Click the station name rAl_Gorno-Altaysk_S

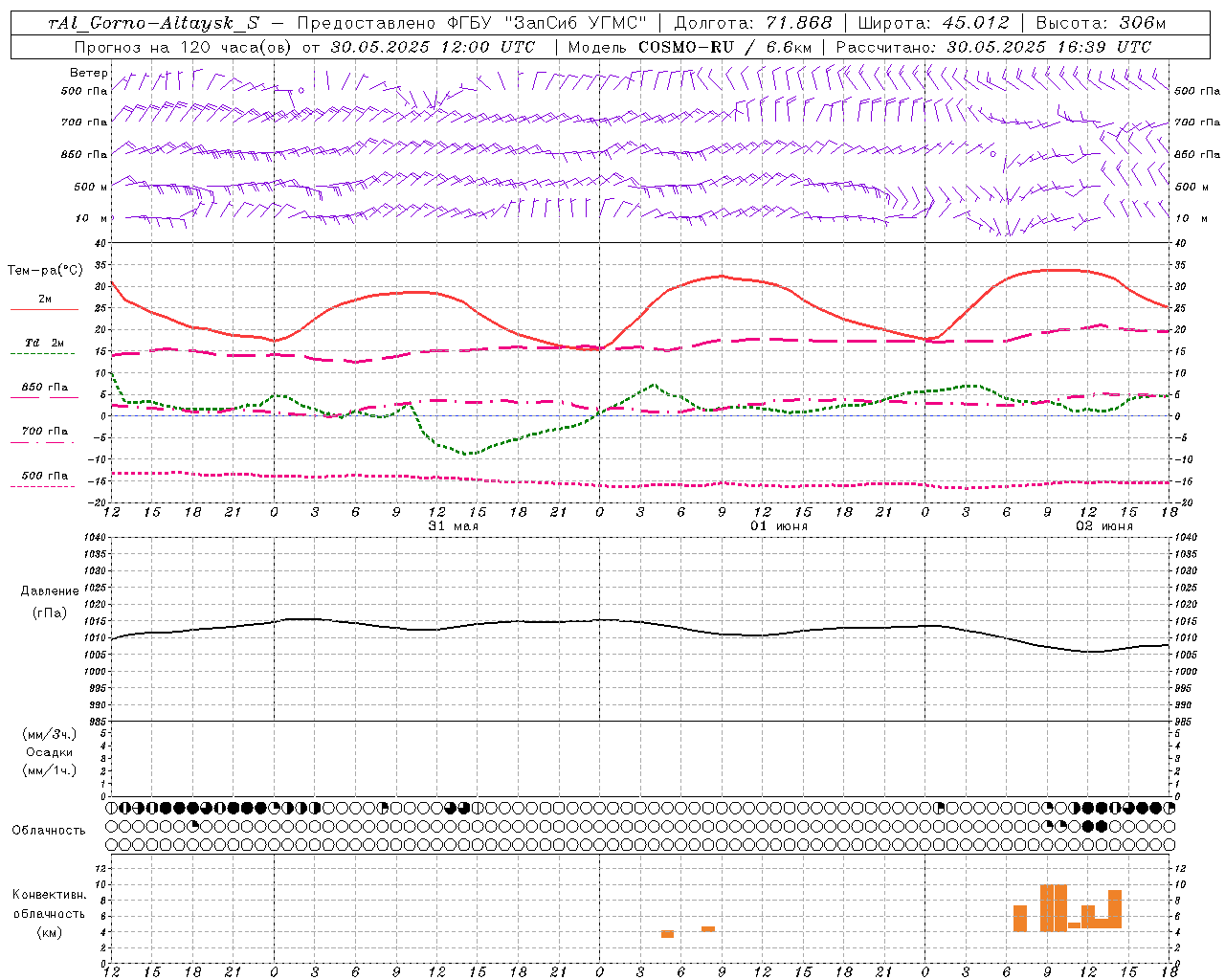click(x=153, y=23)
